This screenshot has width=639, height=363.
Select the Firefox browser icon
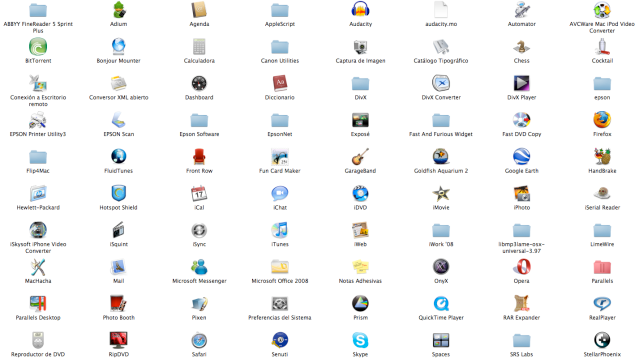[602, 120]
